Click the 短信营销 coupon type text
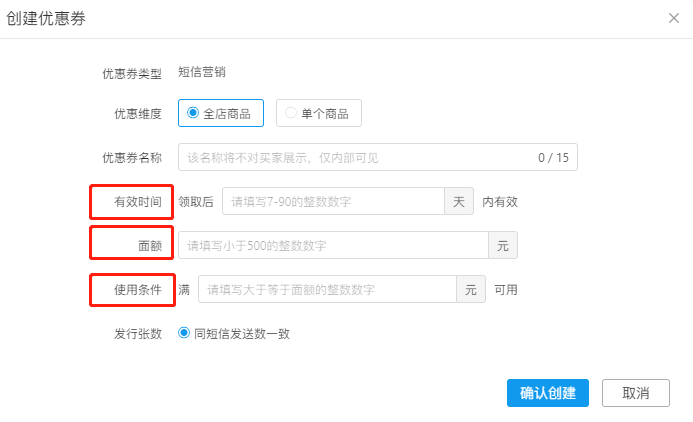 click(202, 72)
